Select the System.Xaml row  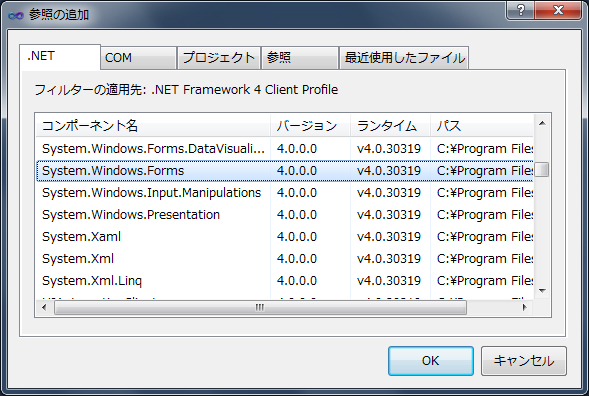285,237
